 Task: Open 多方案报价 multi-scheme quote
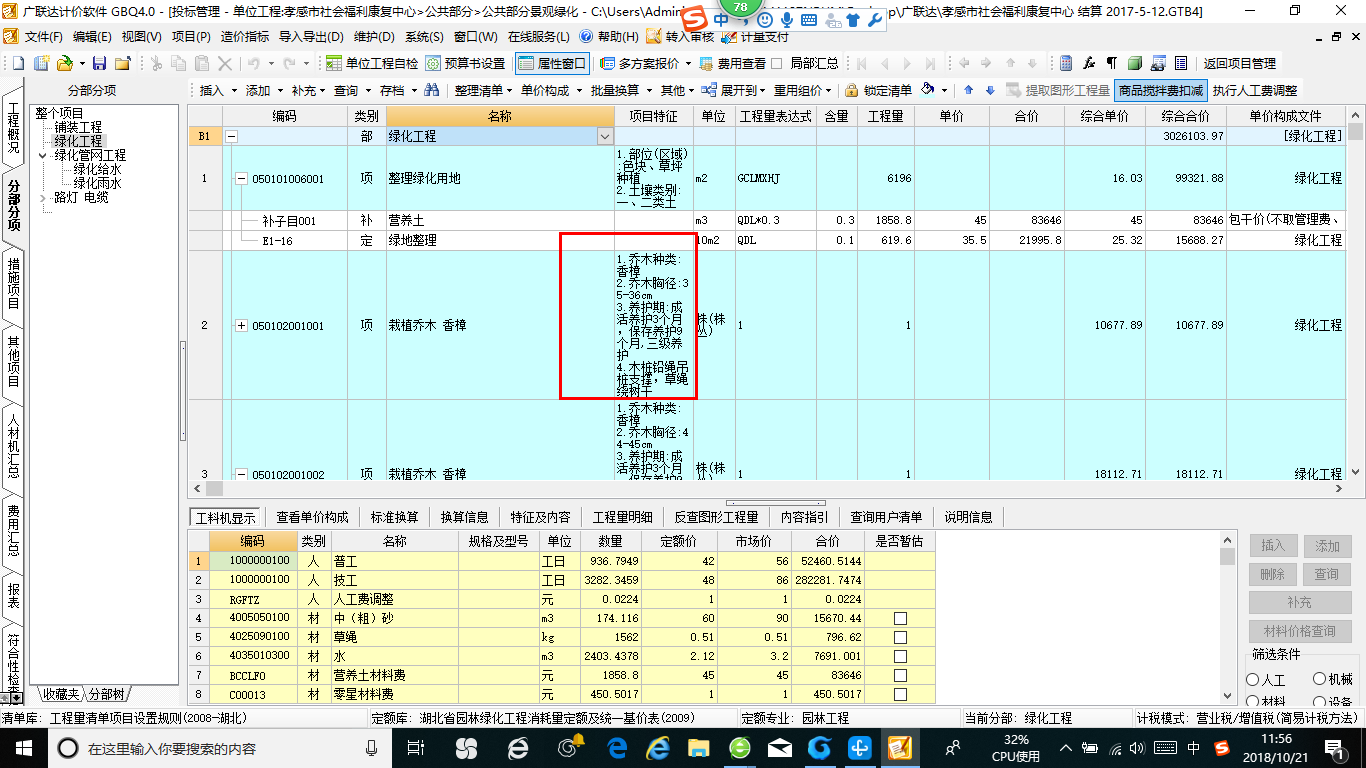646,63
